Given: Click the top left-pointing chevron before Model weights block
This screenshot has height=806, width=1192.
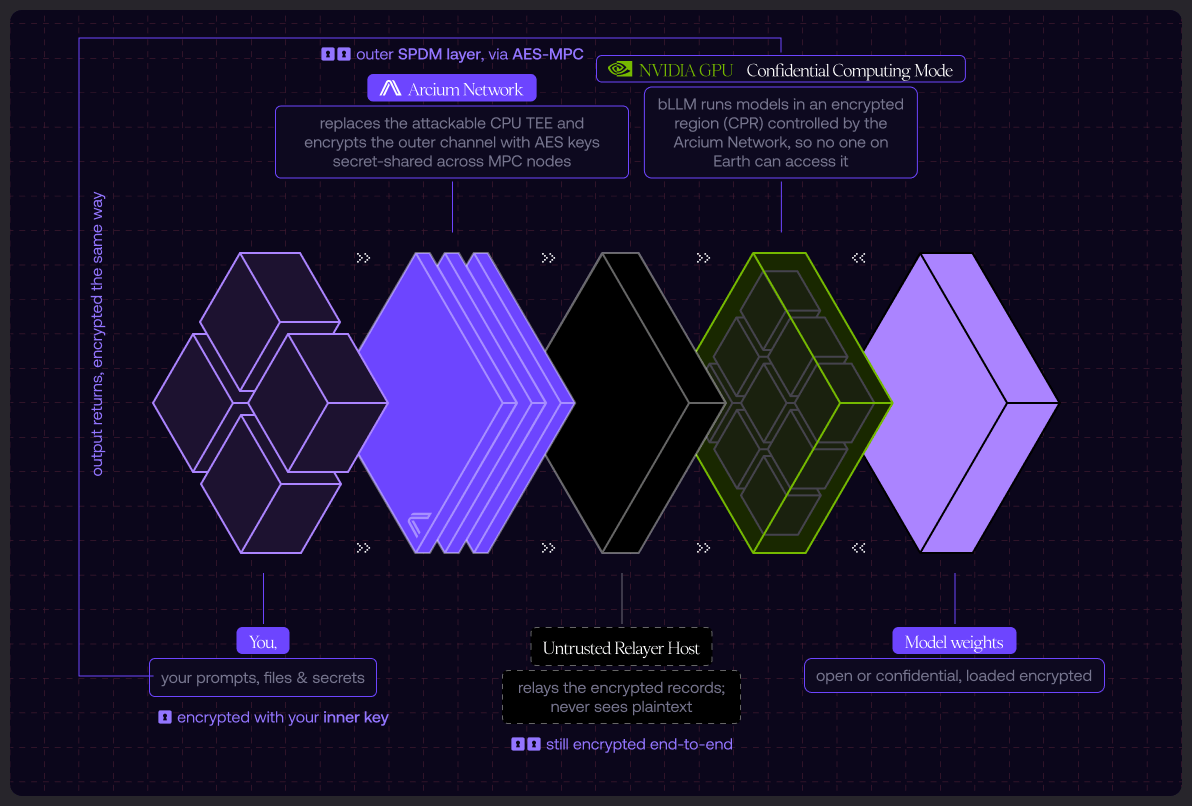Looking at the screenshot, I should coord(858,258).
